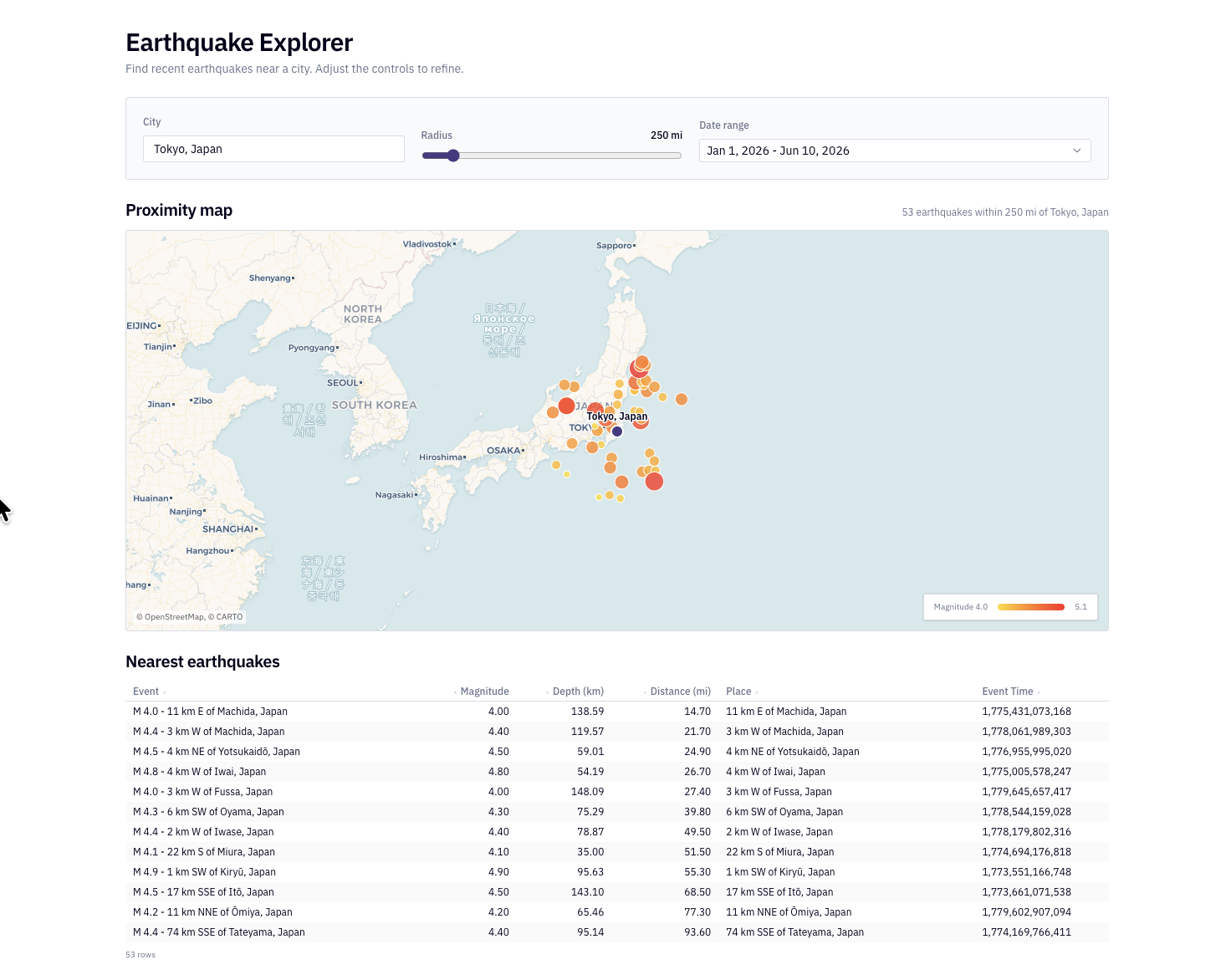The width and height of the screenshot is (1231, 980).
Task: Click the Place cell 1 km SW of Kiryū, Japan
Action: coord(780,872)
